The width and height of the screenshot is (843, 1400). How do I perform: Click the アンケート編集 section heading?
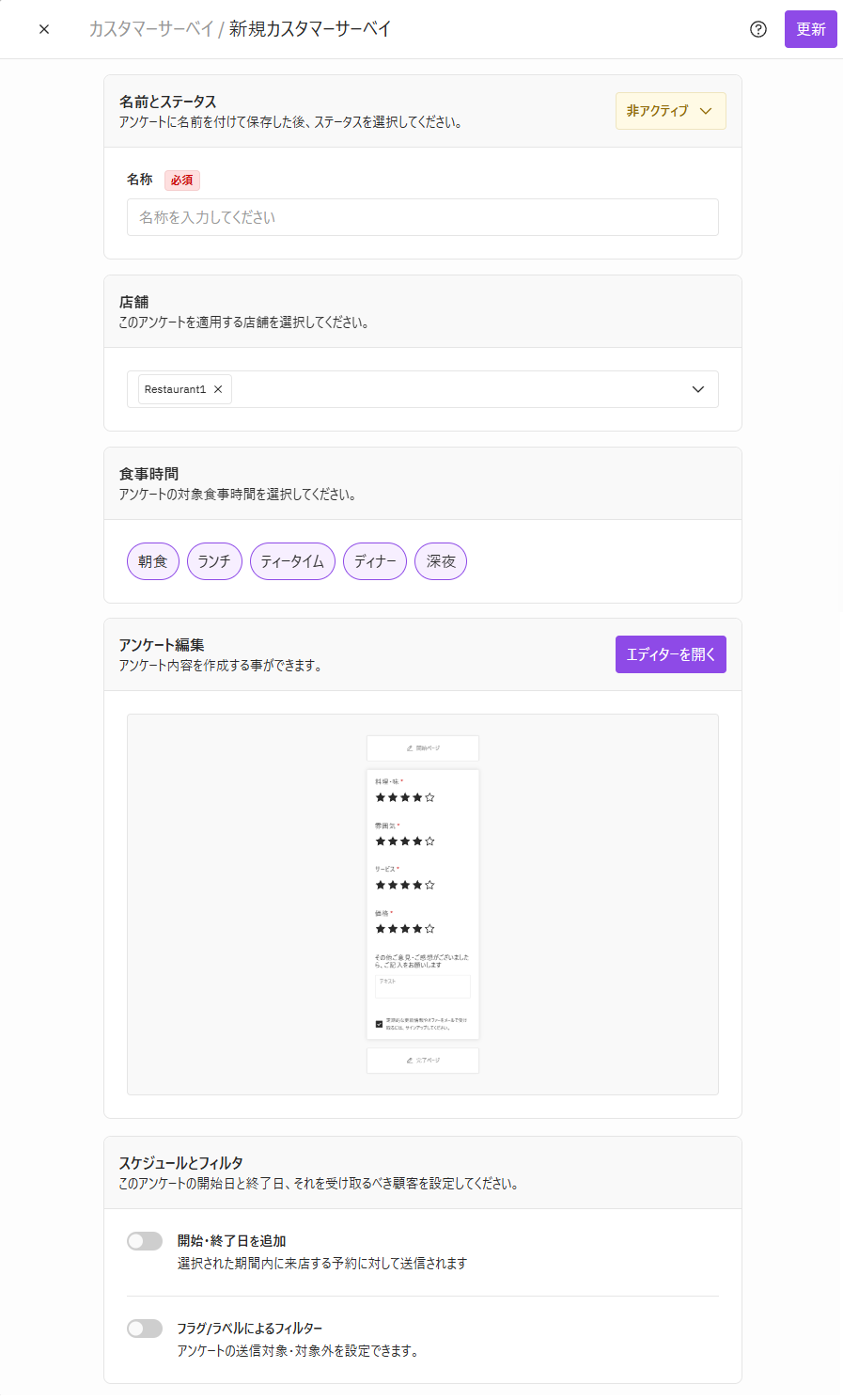pyautogui.click(x=162, y=645)
